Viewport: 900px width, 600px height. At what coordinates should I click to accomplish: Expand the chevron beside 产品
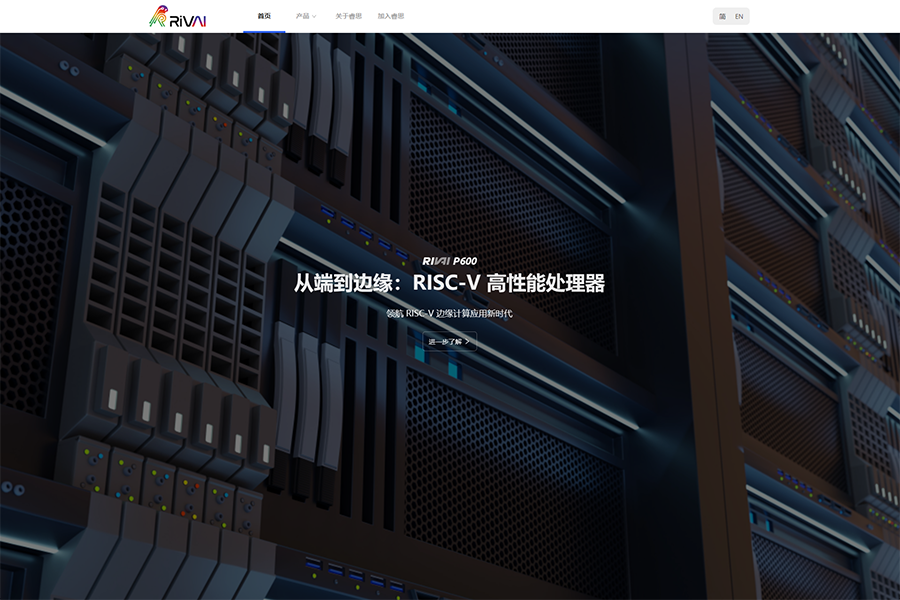pyautogui.click(x=314, y=17)
